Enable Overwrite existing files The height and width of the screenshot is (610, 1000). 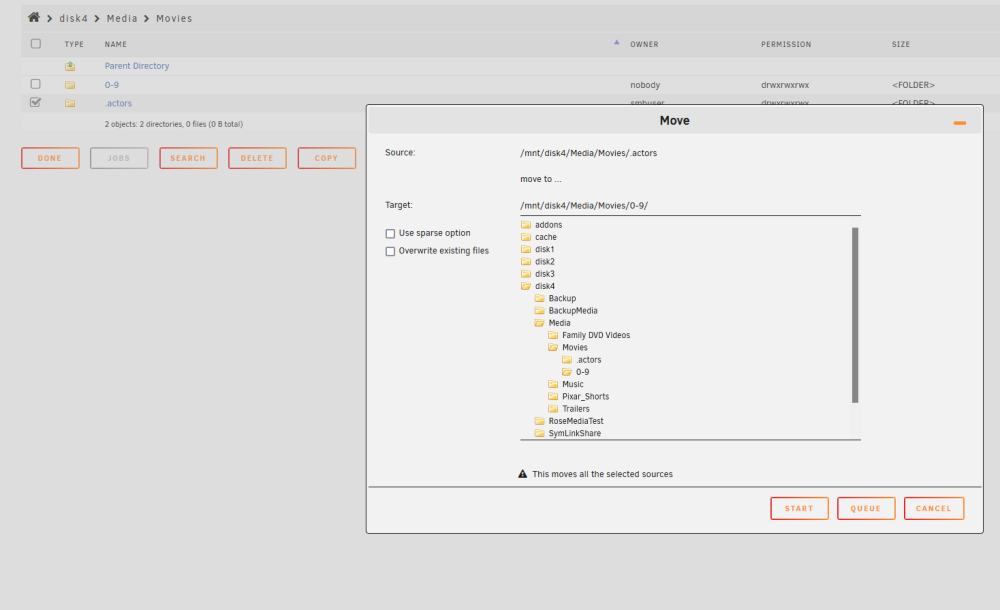click(390, 251)
